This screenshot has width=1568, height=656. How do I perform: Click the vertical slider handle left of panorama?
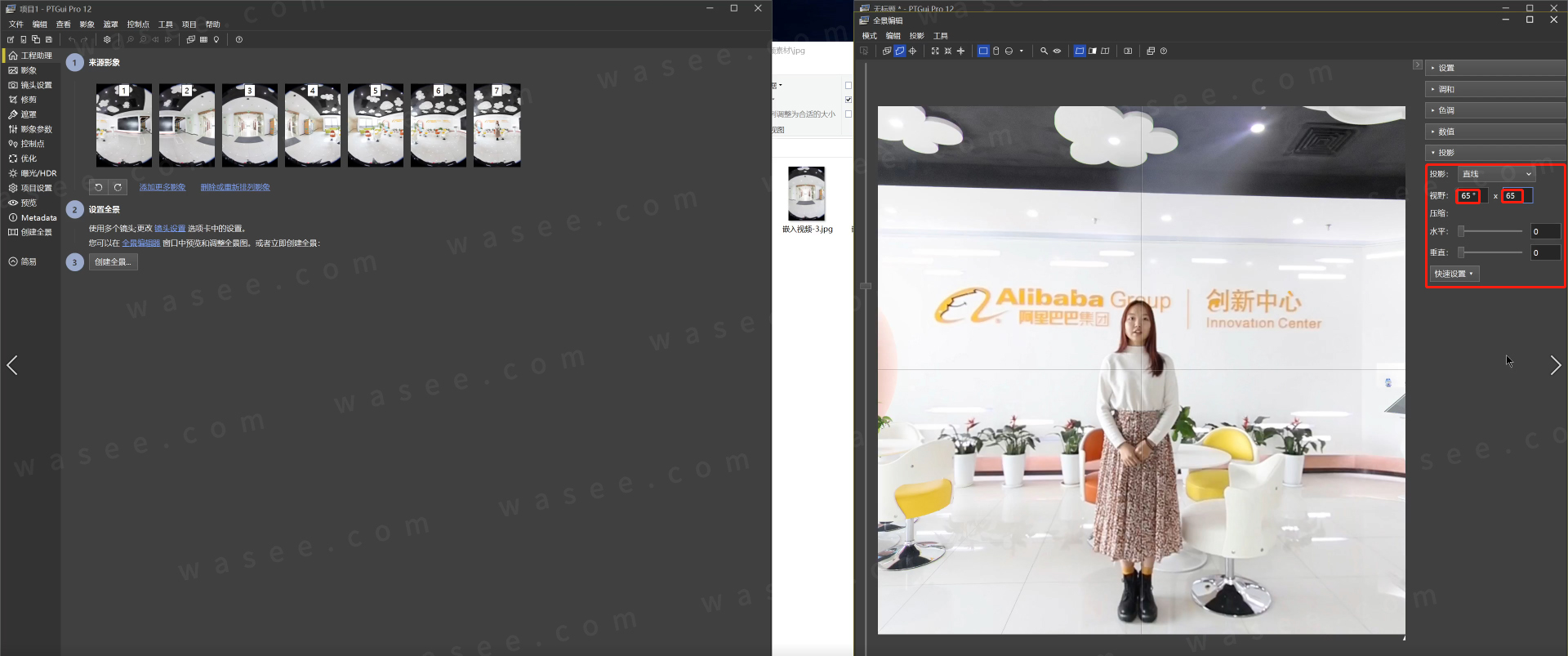pyautogui.click(x=866, y=286)
